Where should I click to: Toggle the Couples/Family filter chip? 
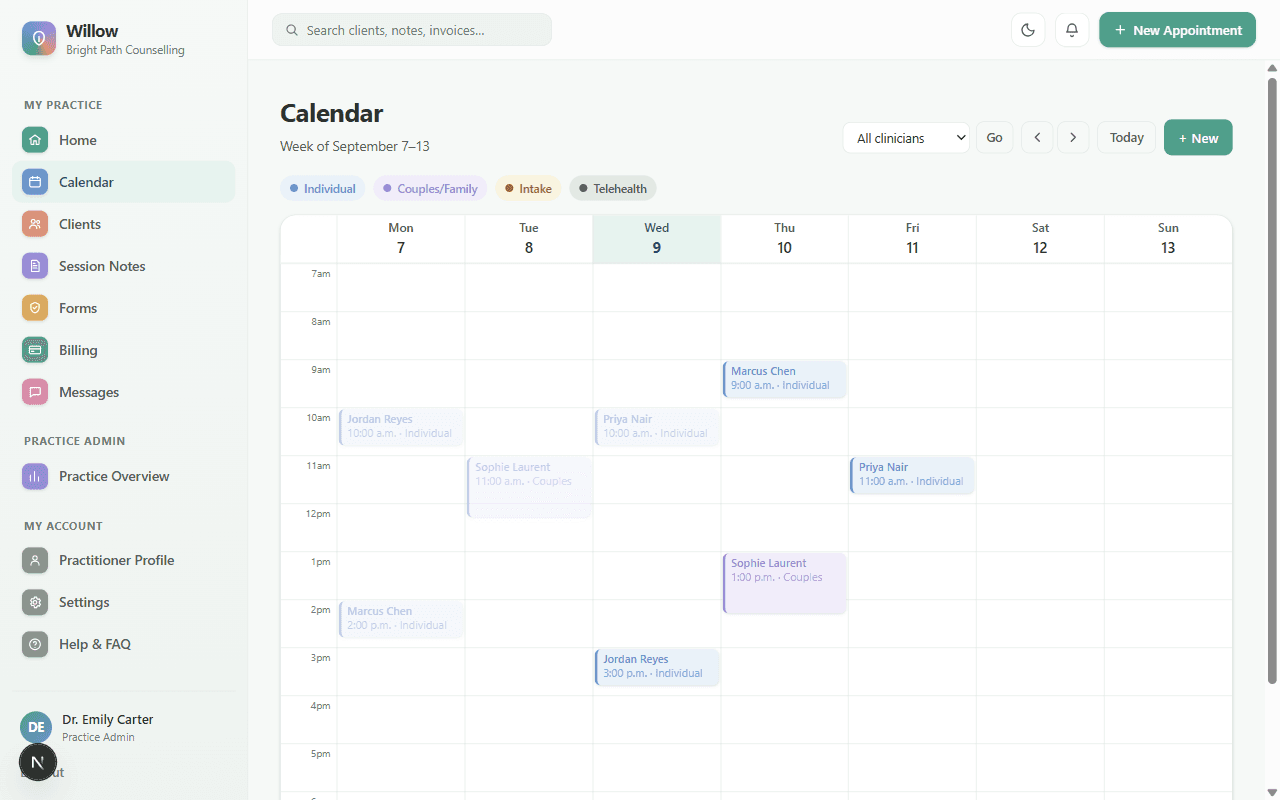click(430, 188)
